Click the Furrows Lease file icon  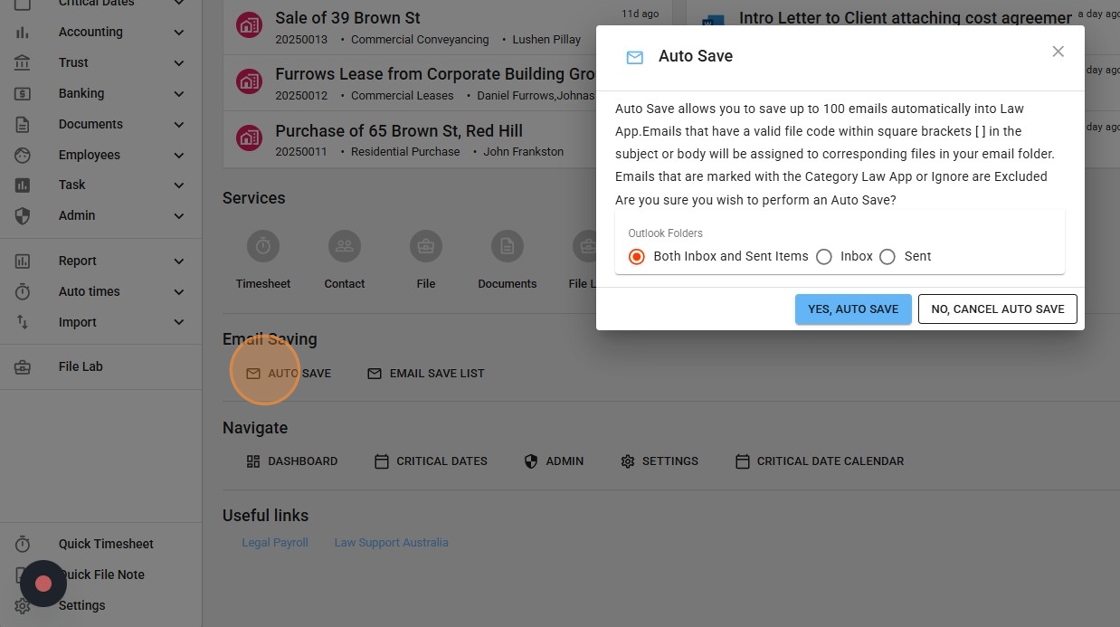click(x=249, y=82)
